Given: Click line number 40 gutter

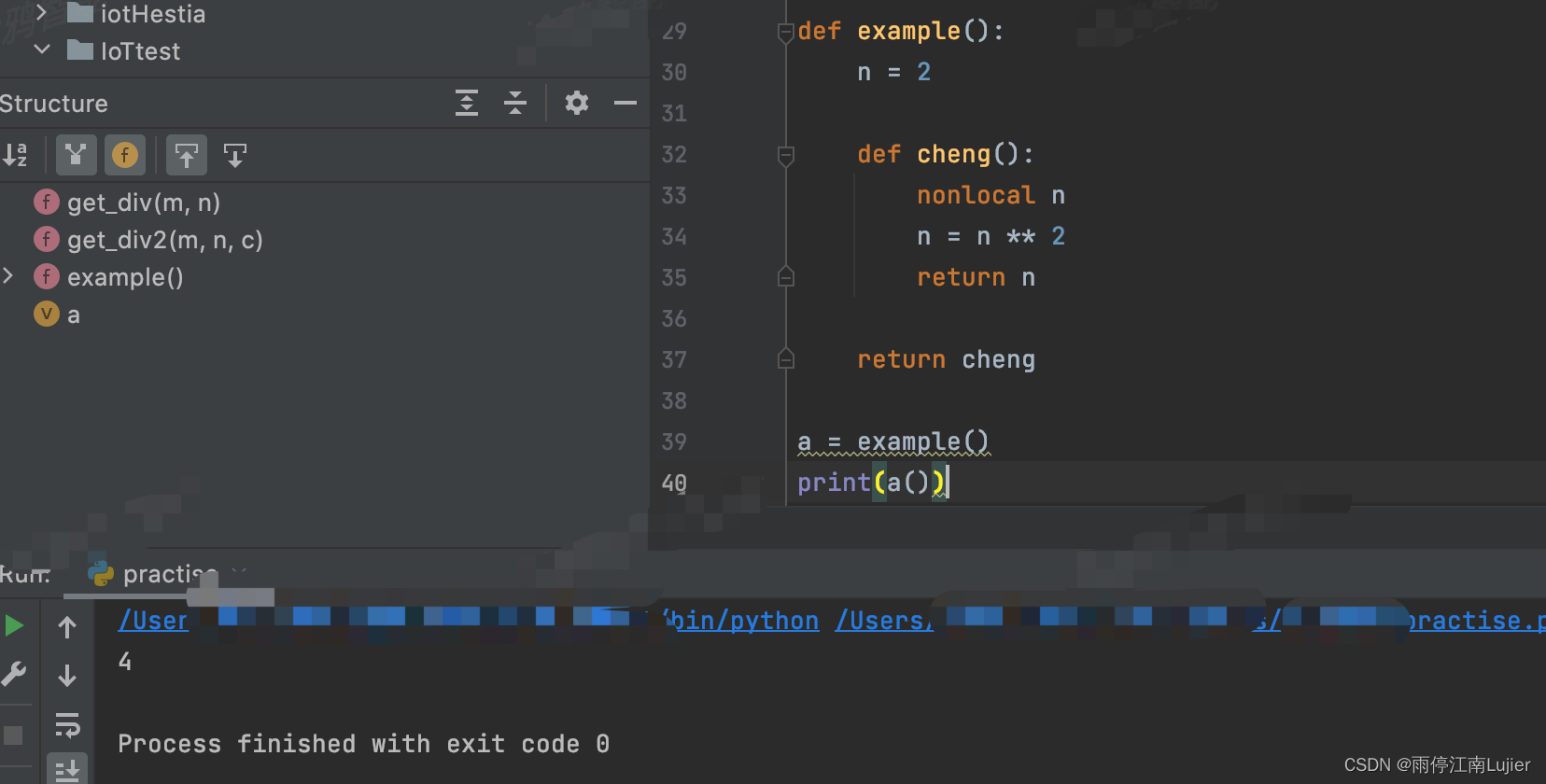Looking at the screenshot, I should [674, 483].
